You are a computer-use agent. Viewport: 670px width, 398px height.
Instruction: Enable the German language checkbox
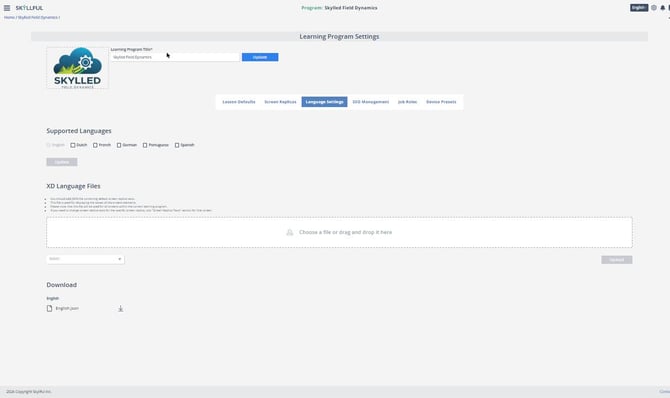point(119,145)
